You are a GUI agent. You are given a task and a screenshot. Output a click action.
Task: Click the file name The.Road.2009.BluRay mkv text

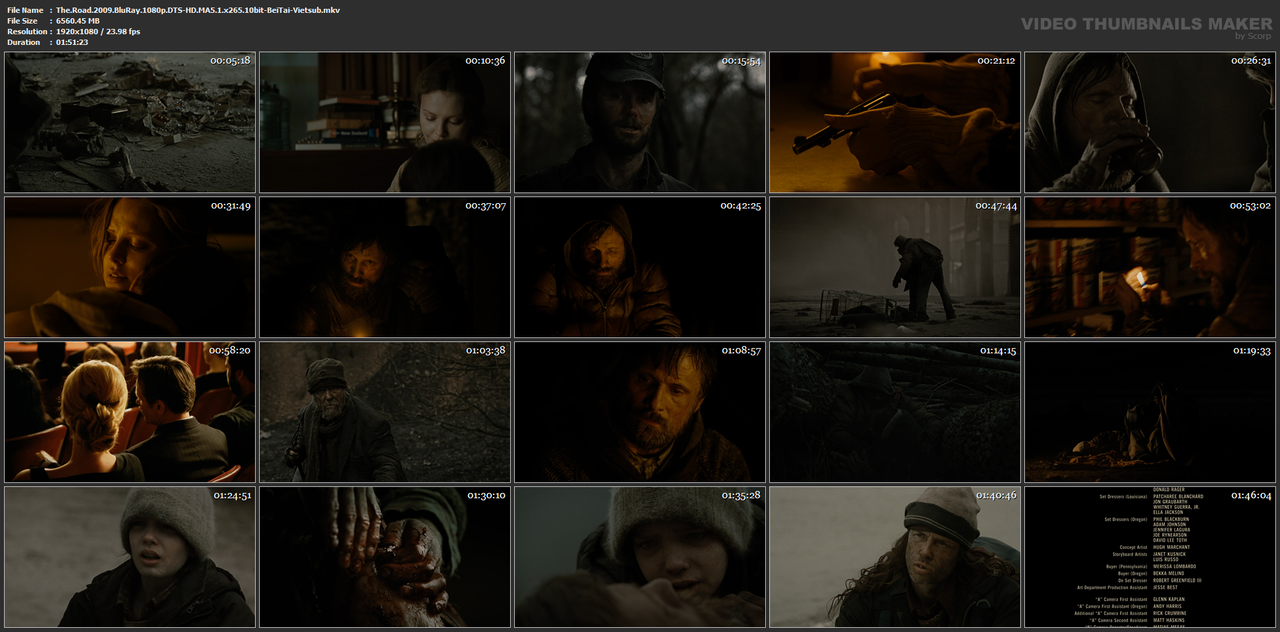[x=198, y=9]
